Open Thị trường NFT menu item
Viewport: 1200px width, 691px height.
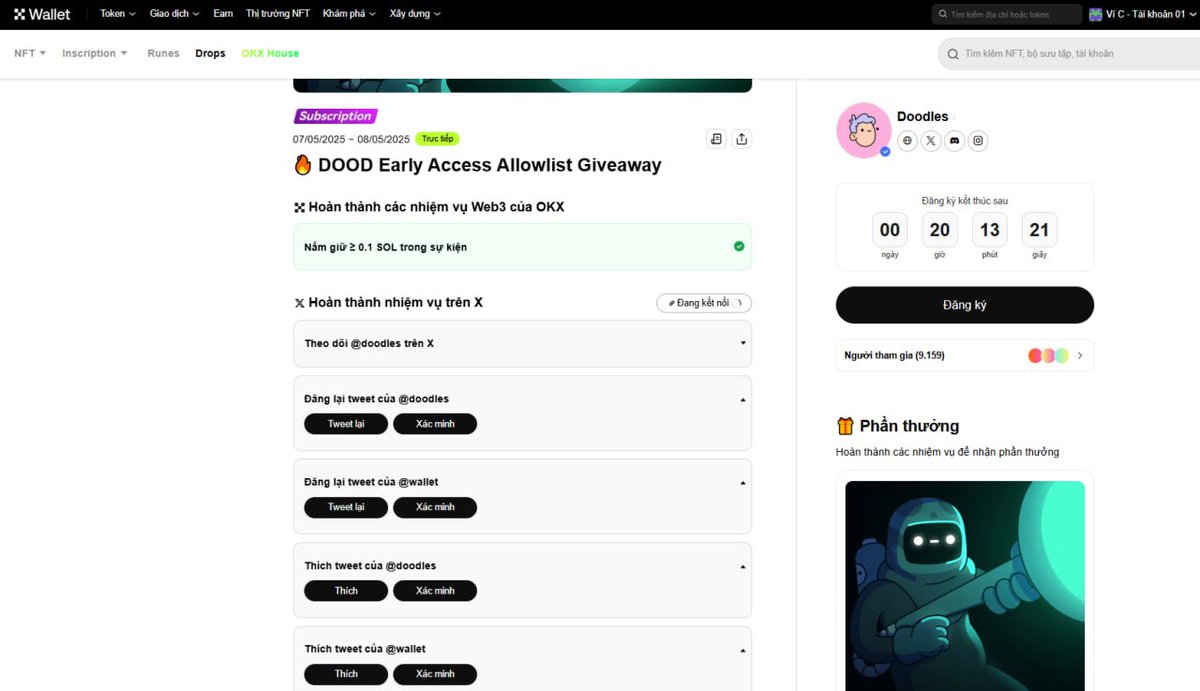[x=278, y=14]
